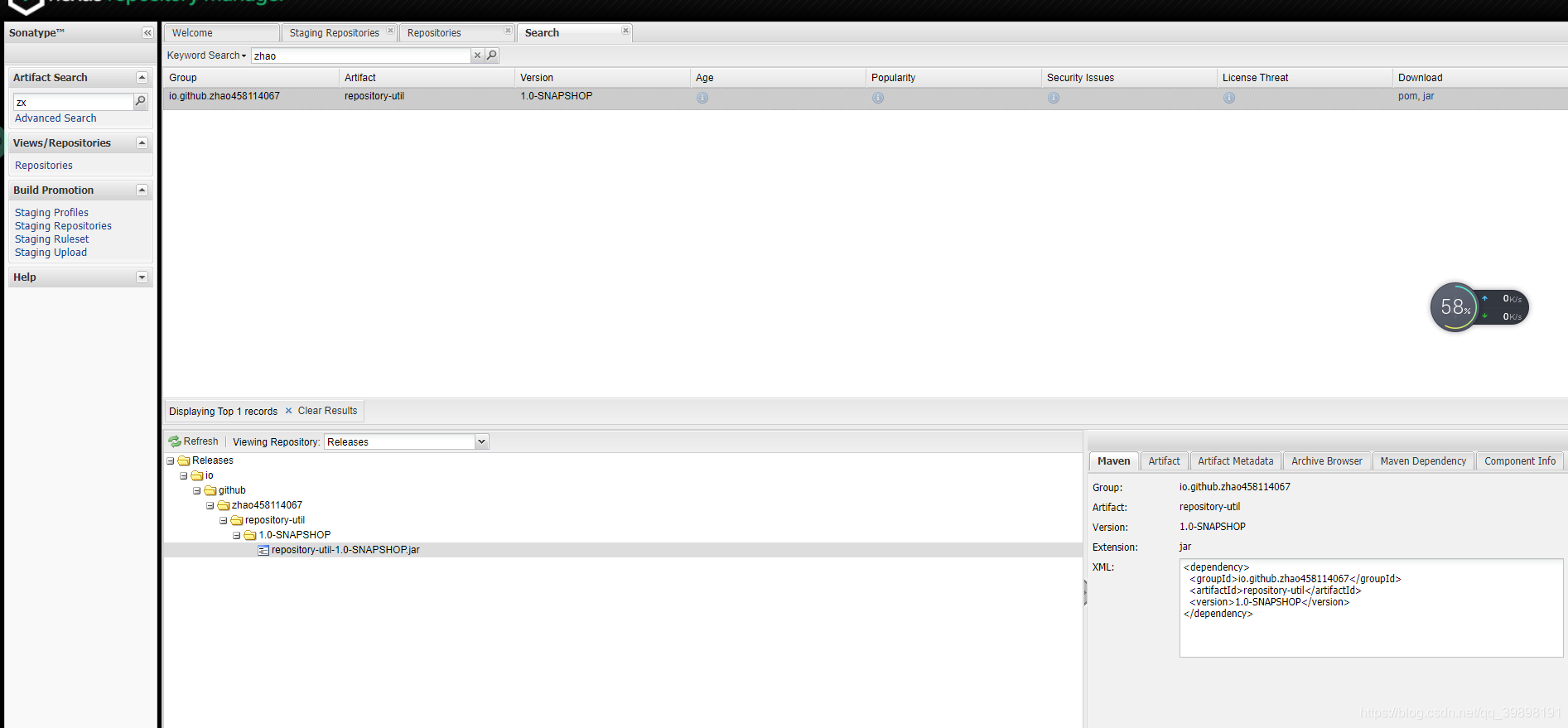Open the Maven Dependency tab
1568x728 pixels.
[1423, 461]
